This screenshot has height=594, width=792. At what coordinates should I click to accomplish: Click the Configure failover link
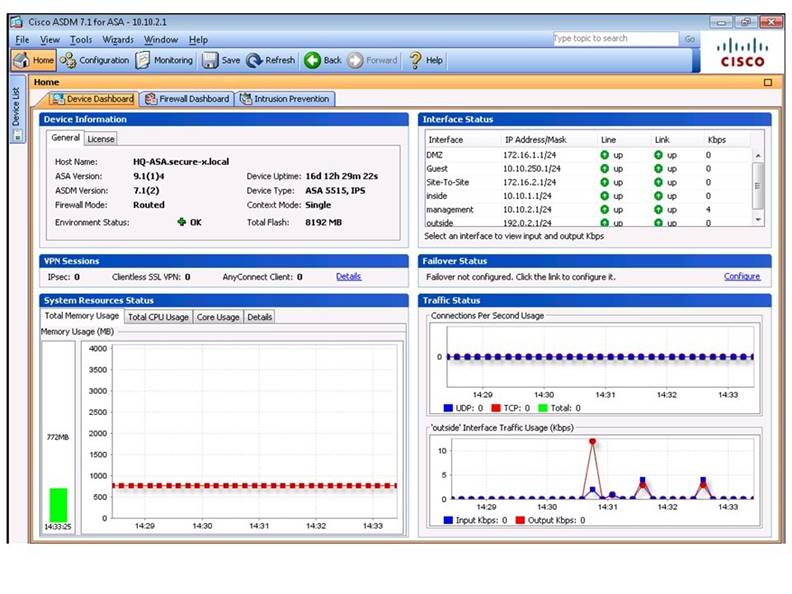click(741, 277)
